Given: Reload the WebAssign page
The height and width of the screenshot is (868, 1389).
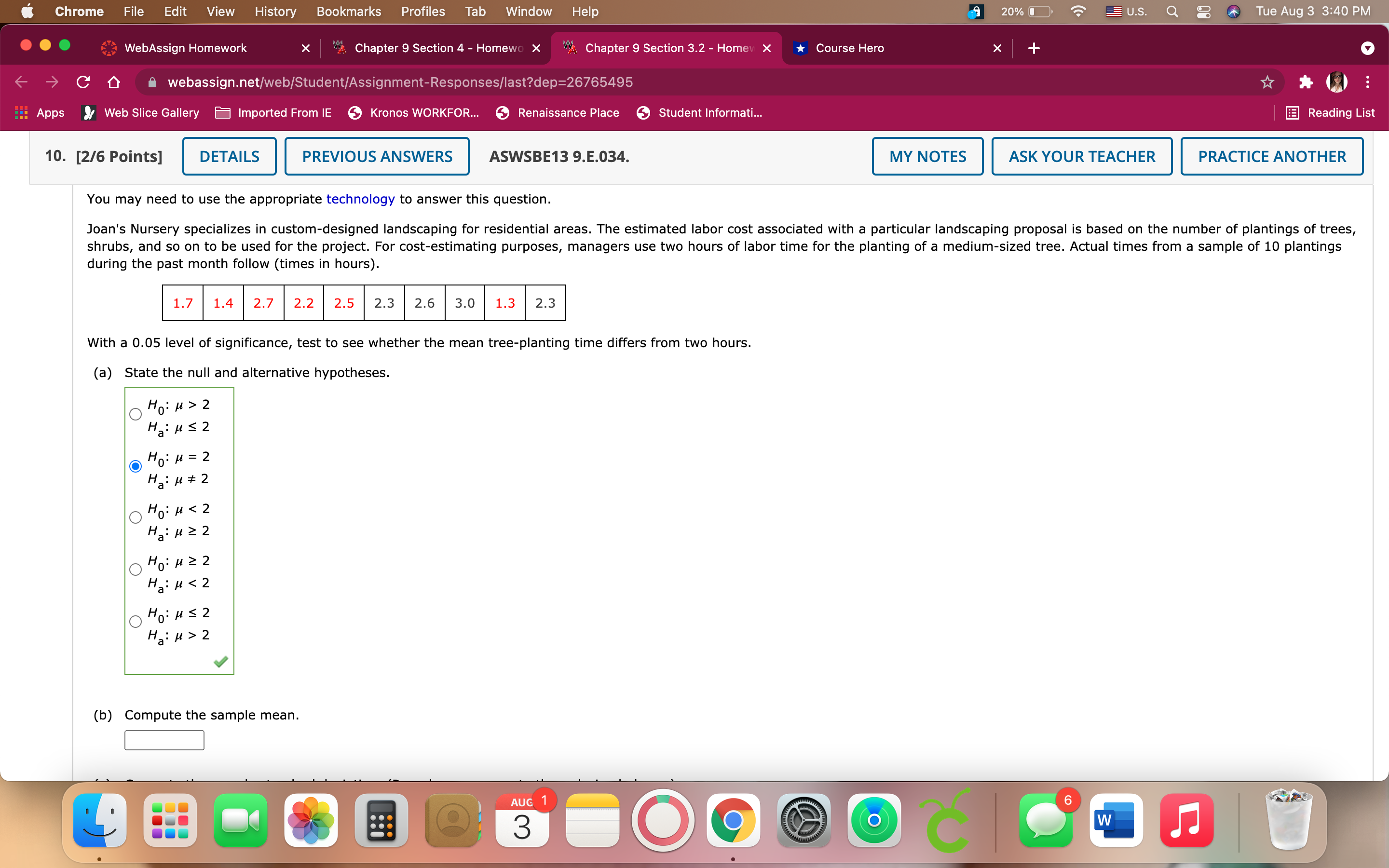Looking at the screenshot, I should pos(82,81).
